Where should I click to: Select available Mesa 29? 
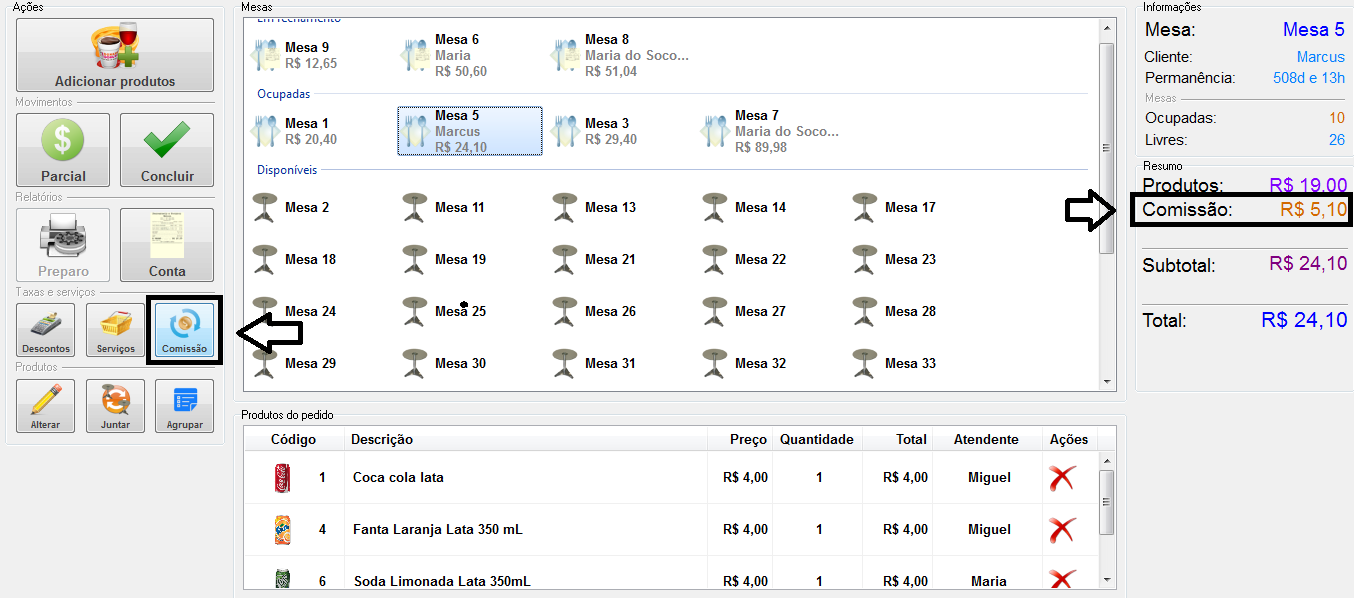[x=295, y=363]
